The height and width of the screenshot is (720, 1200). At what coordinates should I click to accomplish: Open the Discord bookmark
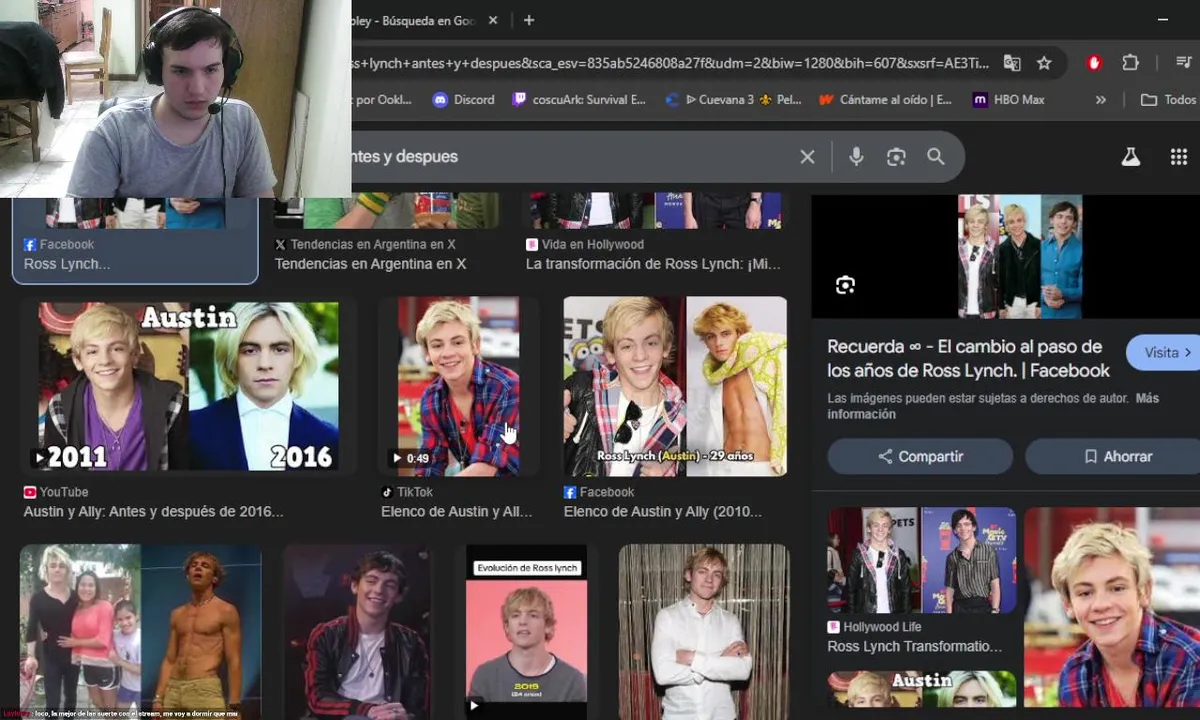point(463,99)
